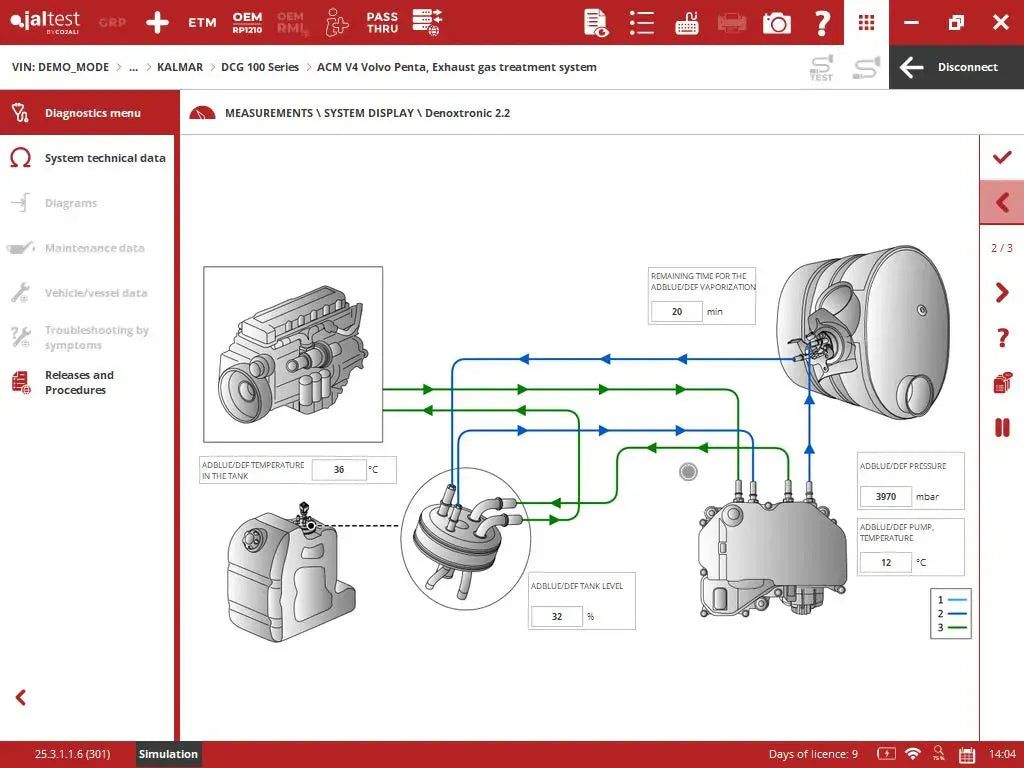
Task: Open the ETM module
Action: pyautogui.click(x=202, y=22)
